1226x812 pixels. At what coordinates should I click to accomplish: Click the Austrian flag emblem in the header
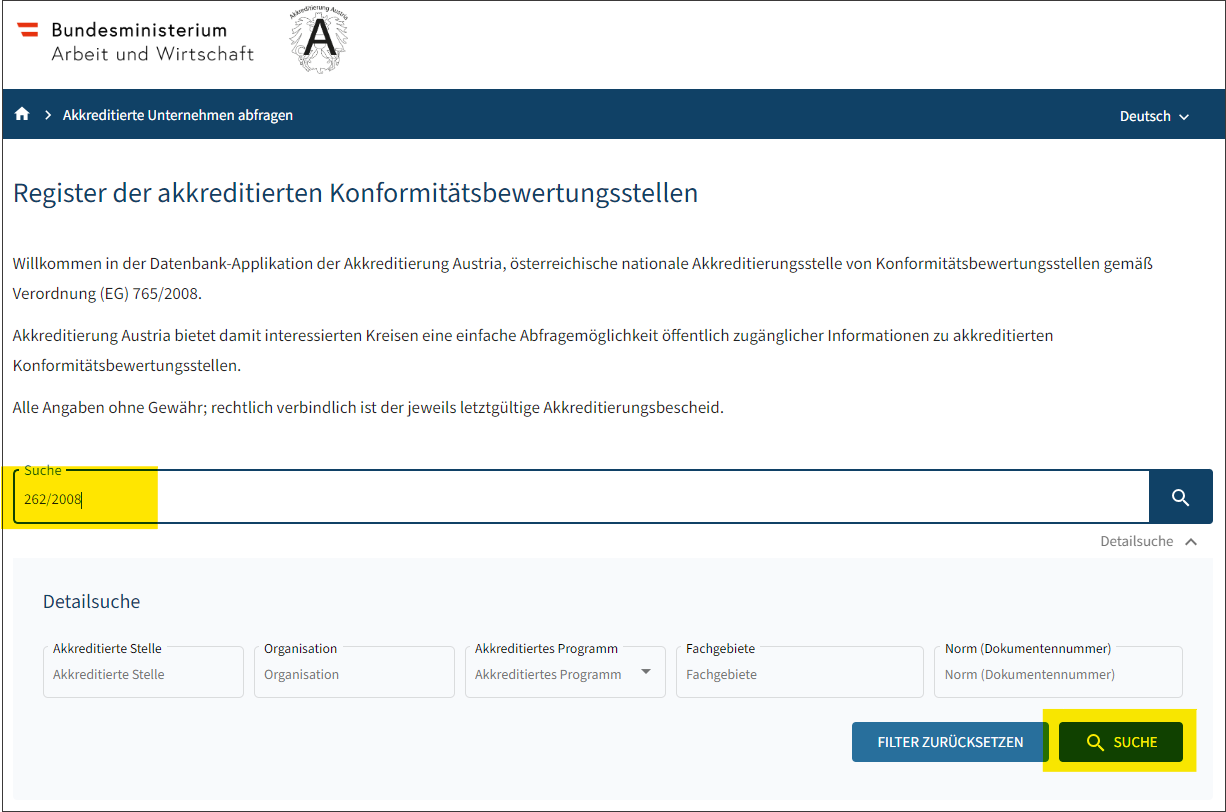pos(28,30)
